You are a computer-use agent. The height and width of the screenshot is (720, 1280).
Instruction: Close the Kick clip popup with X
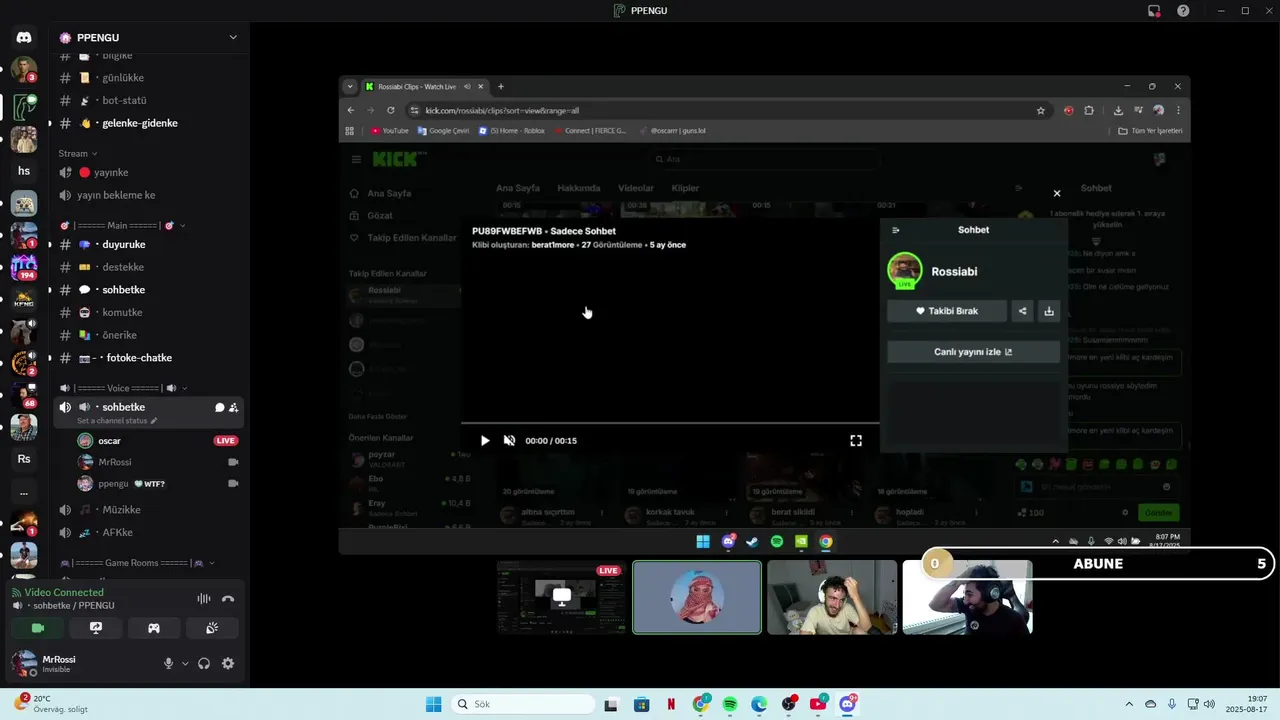coord(1057,193)
